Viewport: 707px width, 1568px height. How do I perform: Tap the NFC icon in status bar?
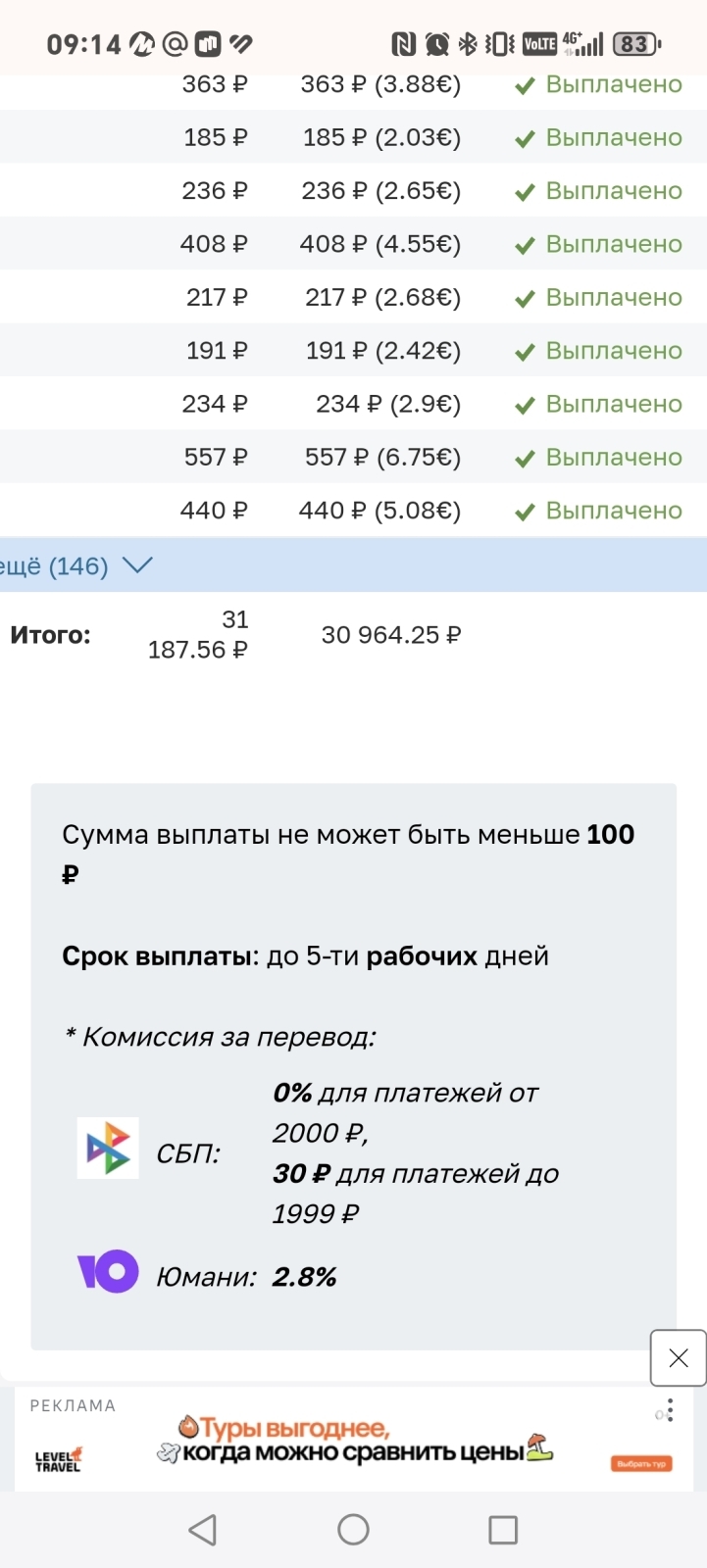[x=402, y=43]
